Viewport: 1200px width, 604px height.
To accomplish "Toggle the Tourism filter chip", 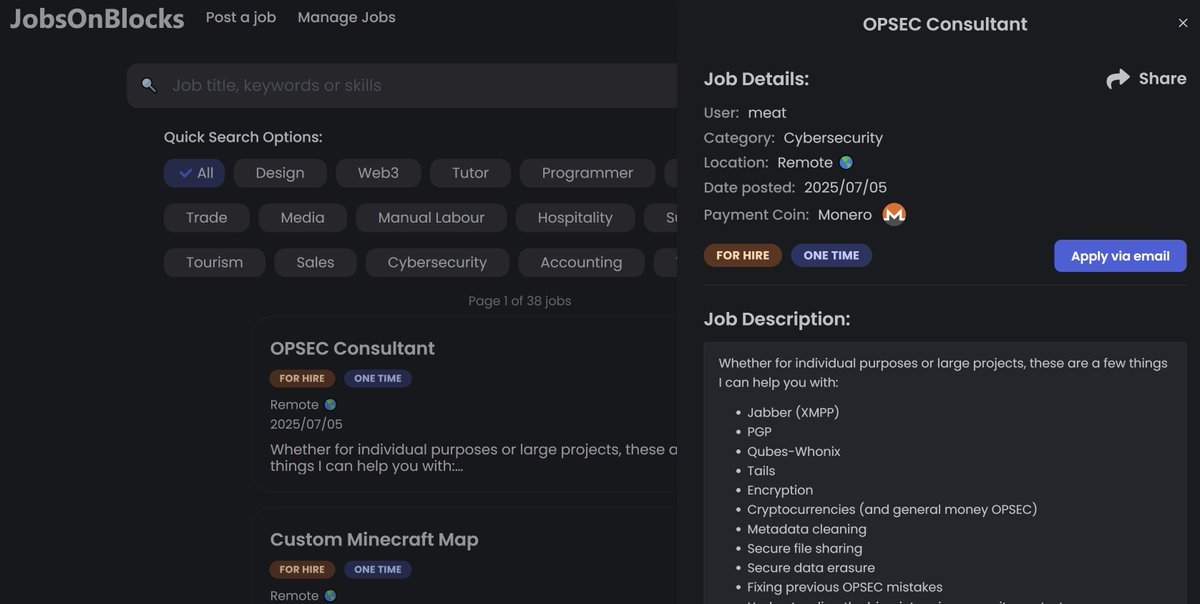I will coord(214,263).
